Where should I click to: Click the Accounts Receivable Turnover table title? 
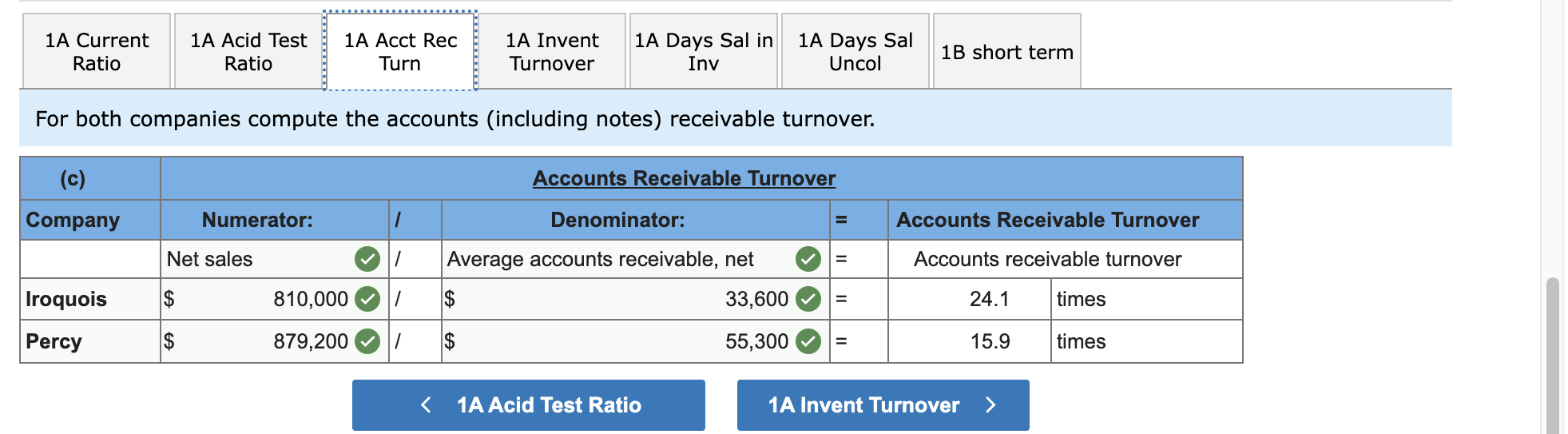point(685,178)
